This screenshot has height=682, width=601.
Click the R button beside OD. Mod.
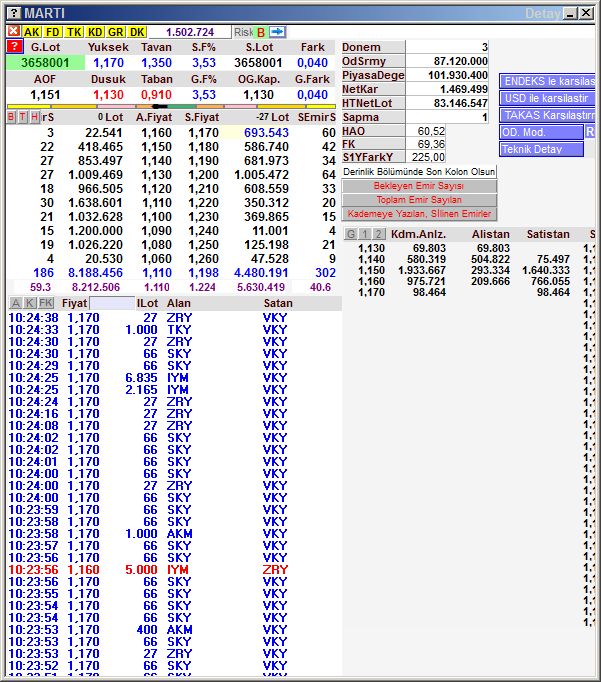pos(590,132)
